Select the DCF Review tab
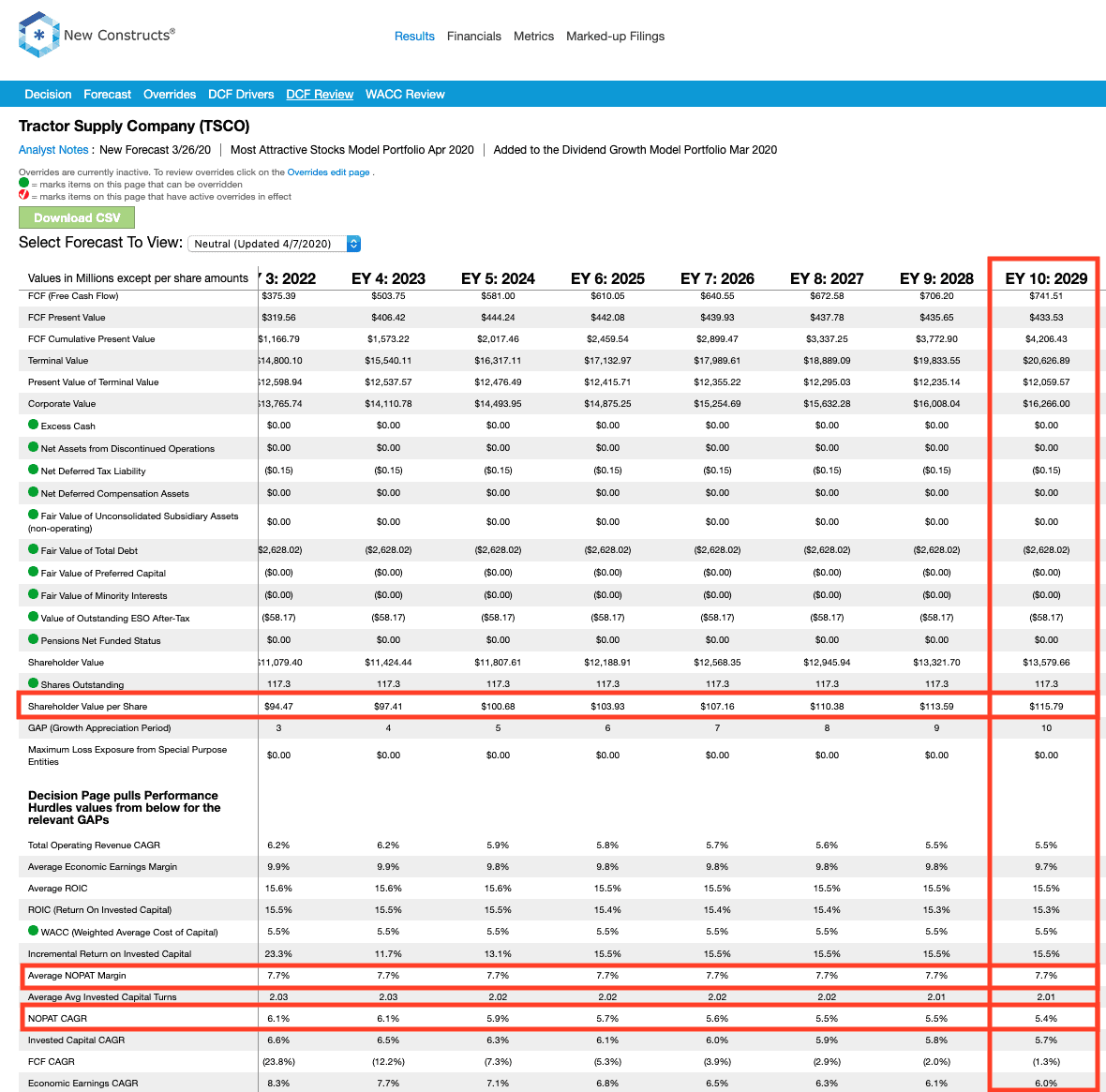 (x=320, y=94)
